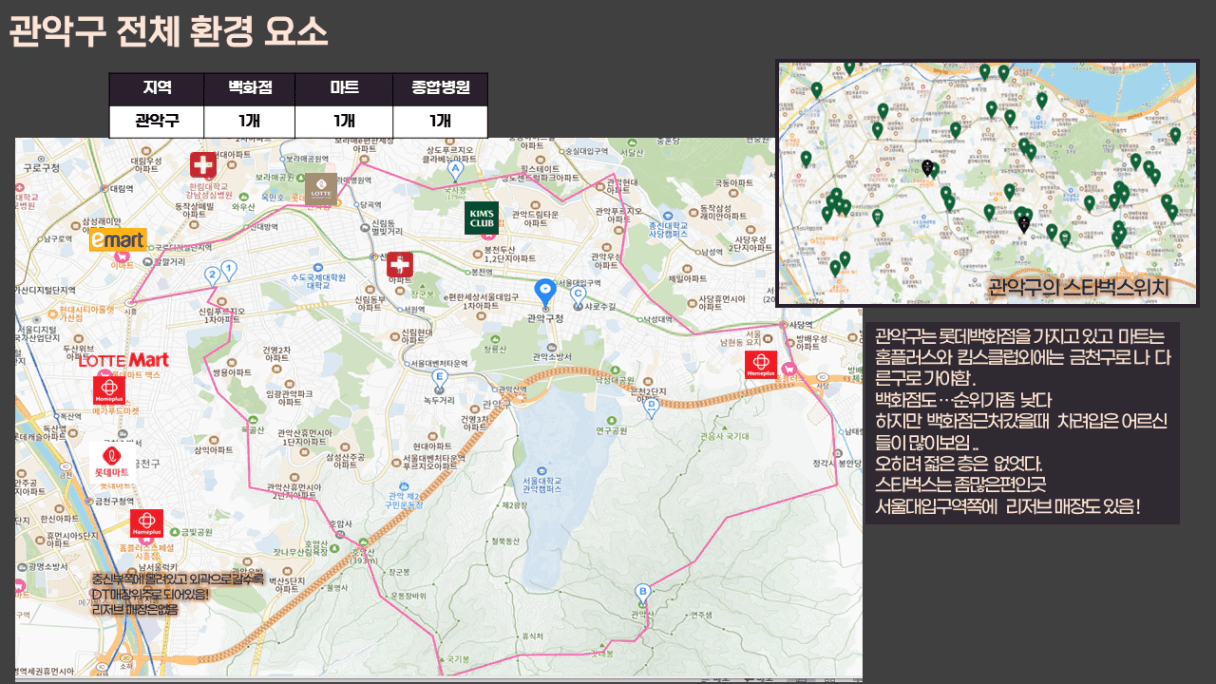Select the caption line DT매장위주로 되어있음!
This screenshot has height=684, width=1216.
(150, 594)
